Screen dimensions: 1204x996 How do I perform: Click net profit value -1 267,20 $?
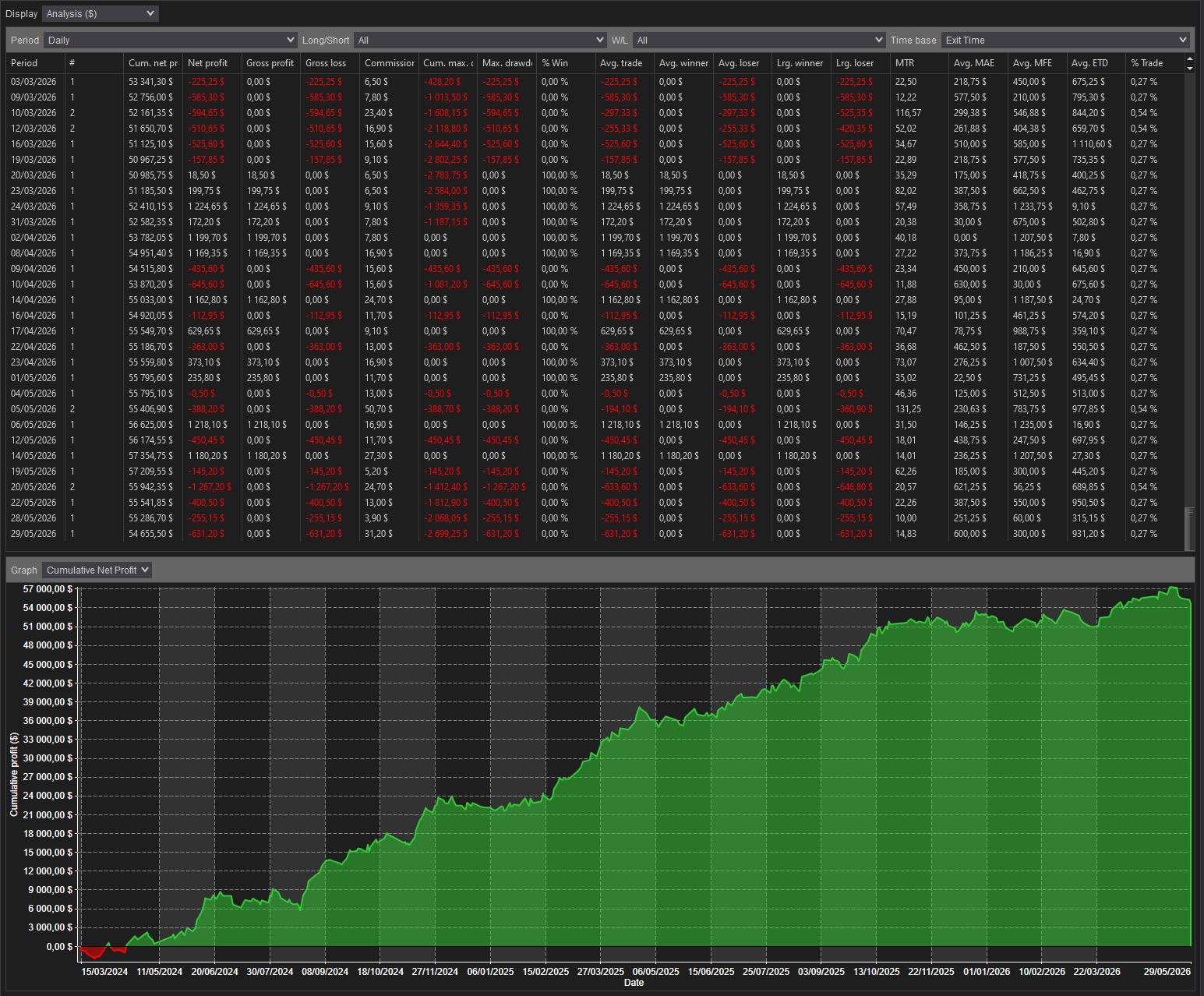click(210, 487)
